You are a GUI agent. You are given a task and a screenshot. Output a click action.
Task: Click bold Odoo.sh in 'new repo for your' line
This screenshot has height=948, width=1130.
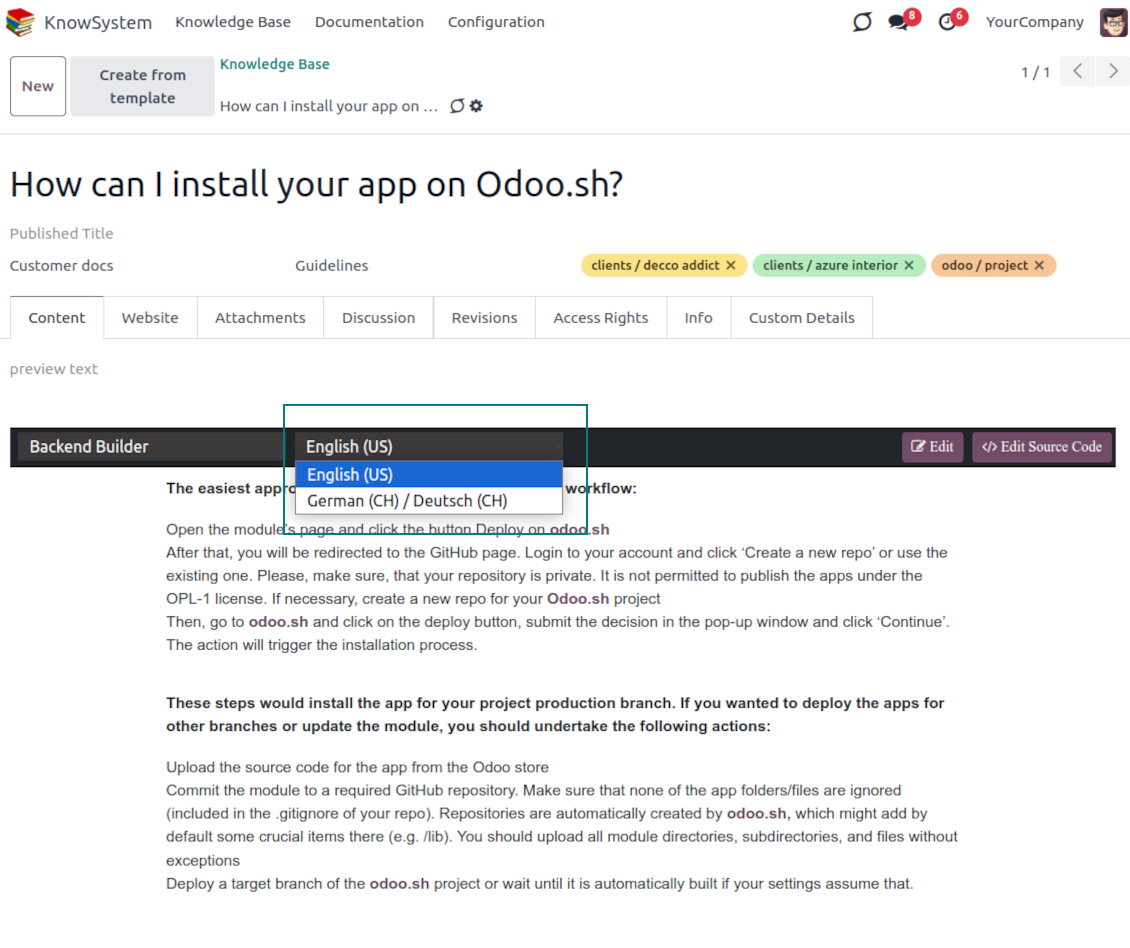coord(578,599)
